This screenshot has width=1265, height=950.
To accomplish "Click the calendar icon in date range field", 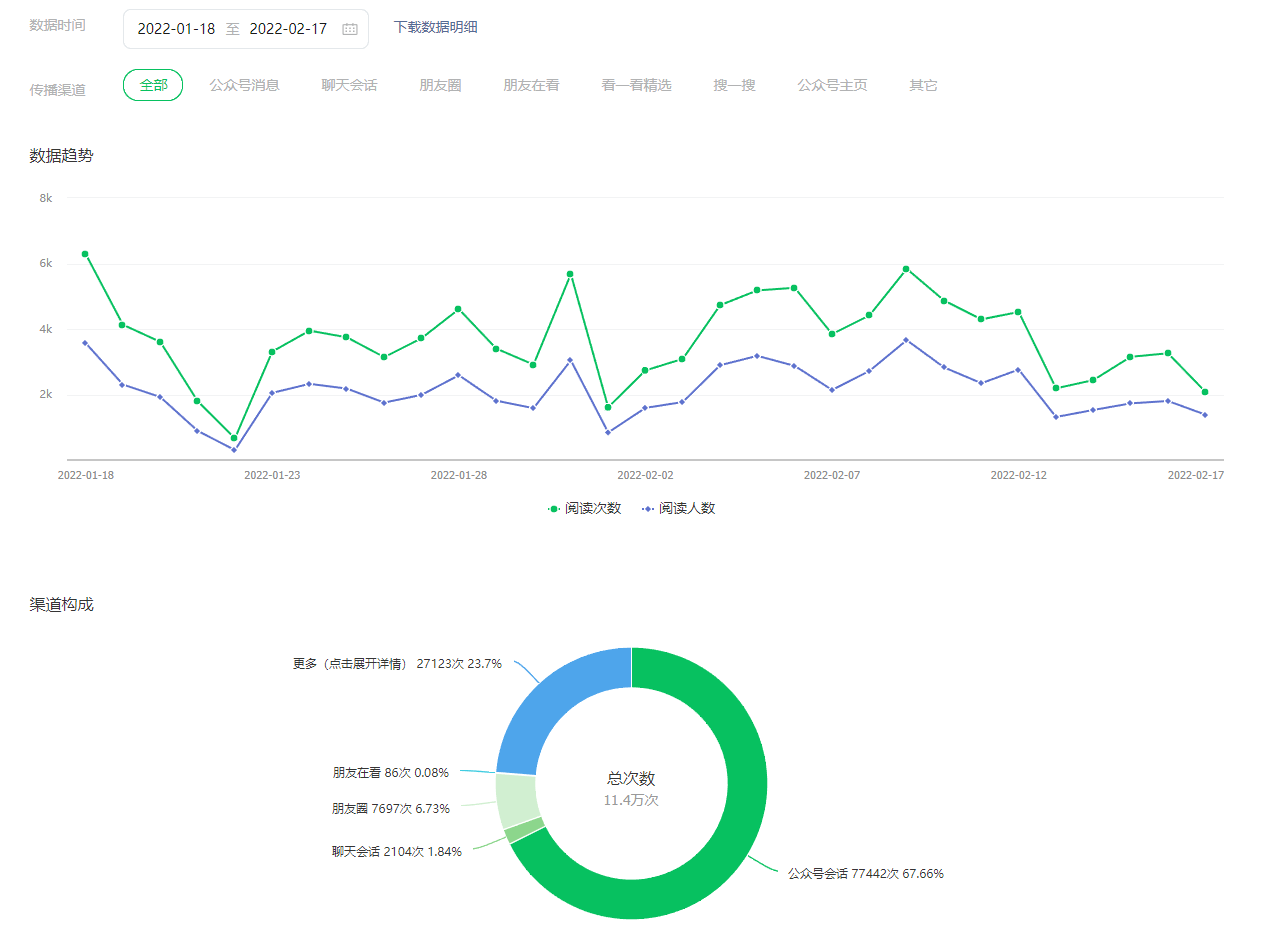I will 350,29.
